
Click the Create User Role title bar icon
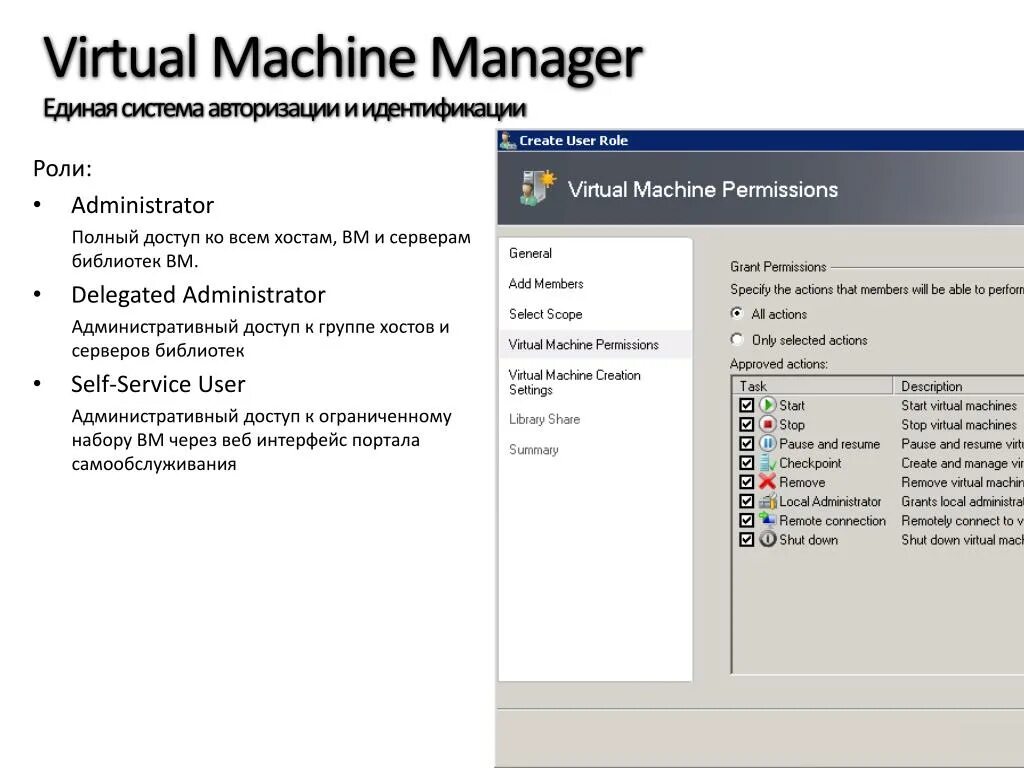coord(507,140)
